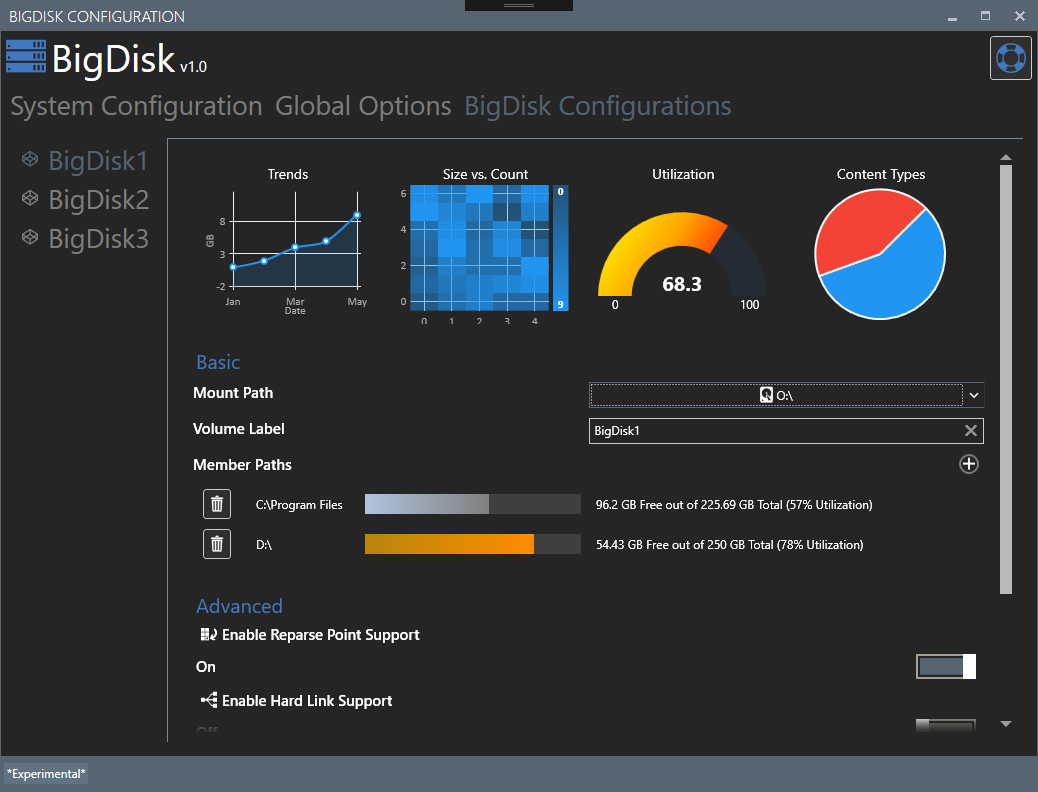The height and width of the screenshot is (792, 1038).
Task: Click the help lifebuoy icon
Action: (1010, 57)
